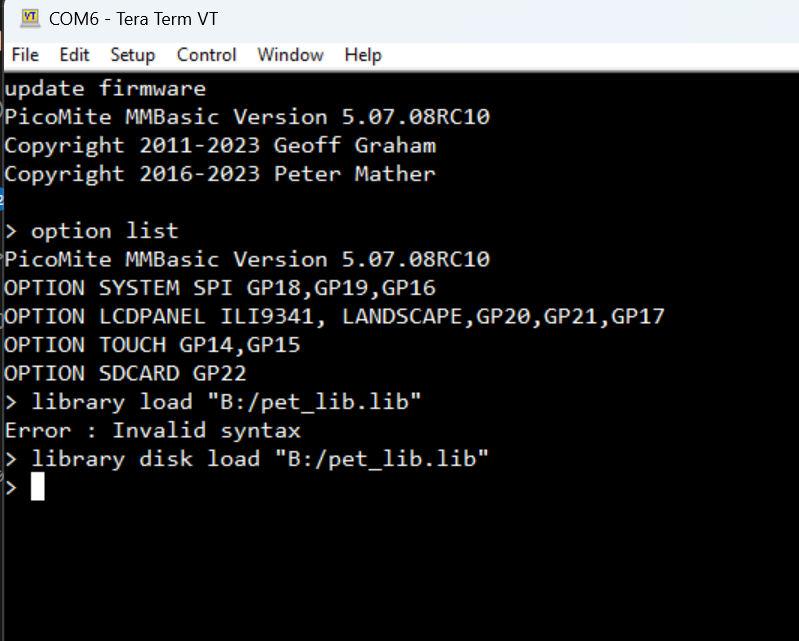Click the OPTION LCDPANEL ILI9341 line
Viewport: 799px width, 641px height.
pyautogui.click(x=335, y=317)
